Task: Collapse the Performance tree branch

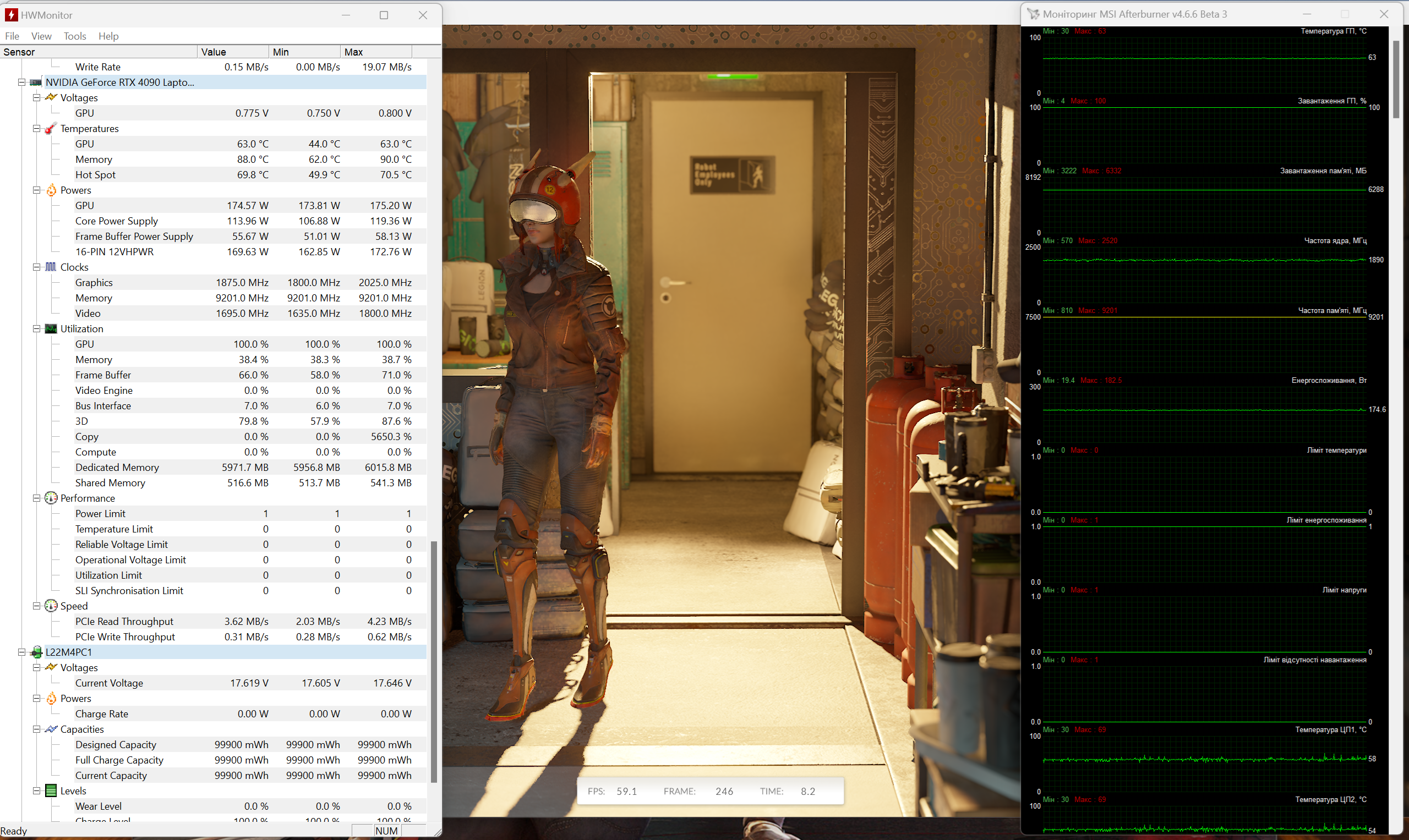Action: point(36,498)
